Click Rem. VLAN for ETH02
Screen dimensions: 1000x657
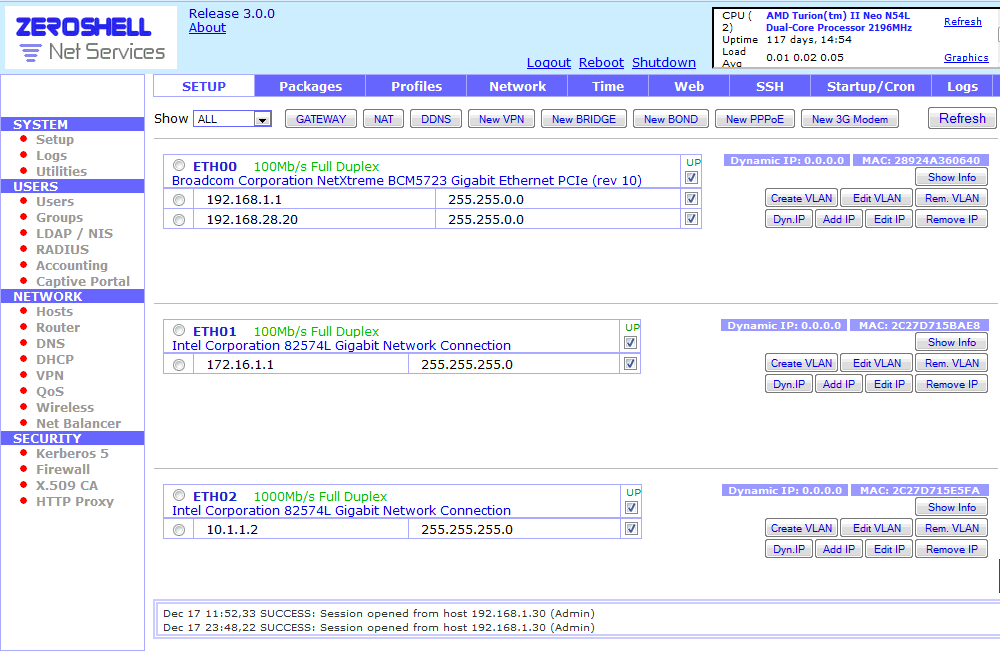[952, 528]
